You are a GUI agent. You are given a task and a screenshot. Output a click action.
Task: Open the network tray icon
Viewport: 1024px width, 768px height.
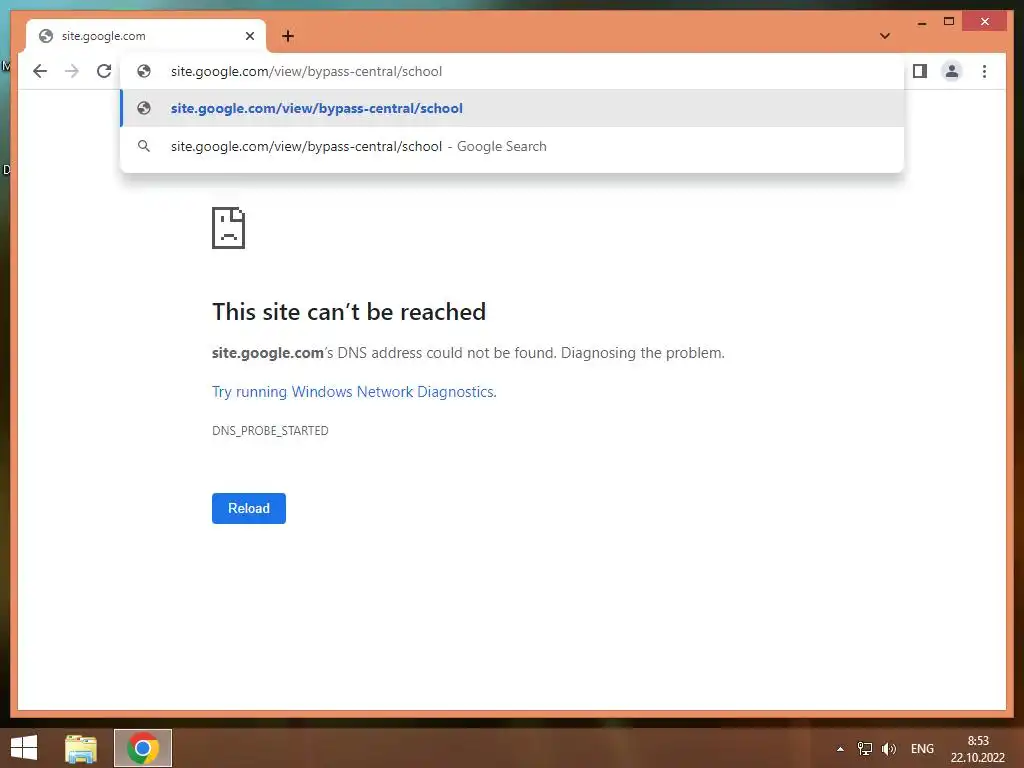click(865, 749)
